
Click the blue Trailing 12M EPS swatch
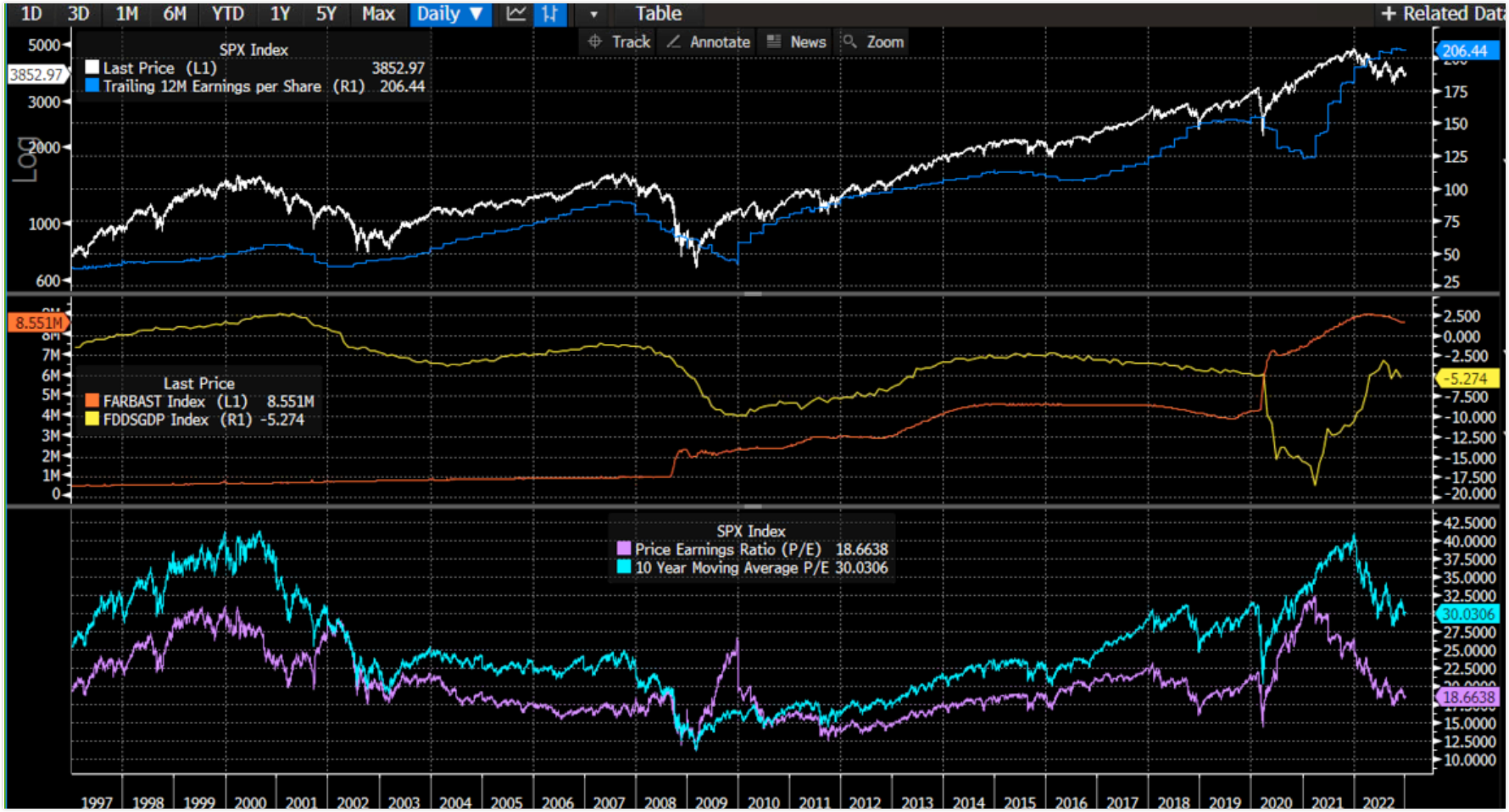pyautogui.click(x=92, y=86)
